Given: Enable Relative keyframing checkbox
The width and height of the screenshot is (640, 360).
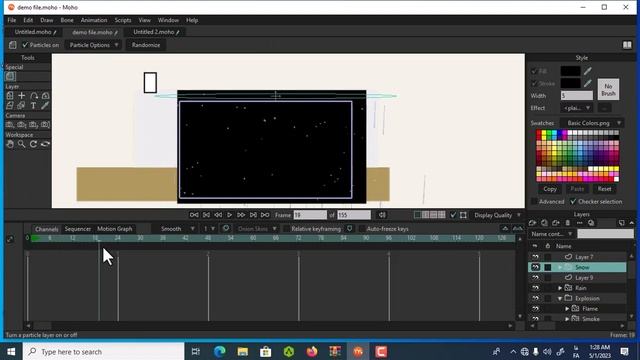Looking at the screenshot, I should click(286, 229).
